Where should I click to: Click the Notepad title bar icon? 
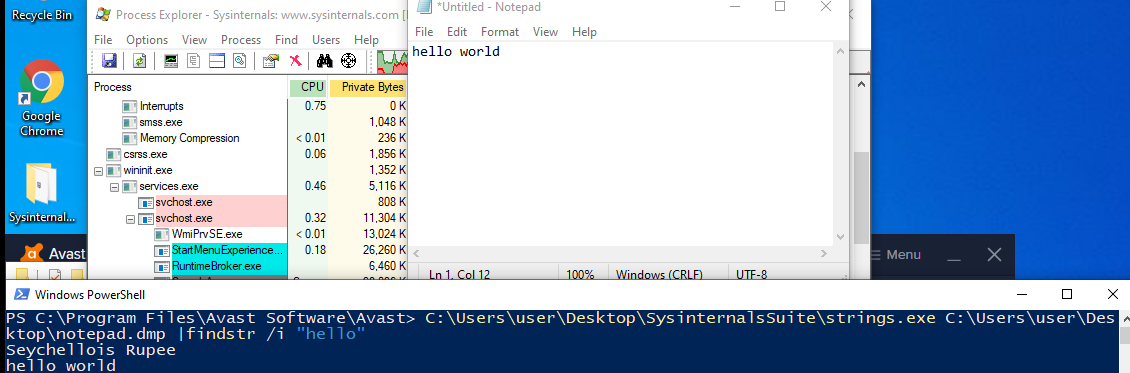coord(425,6)
